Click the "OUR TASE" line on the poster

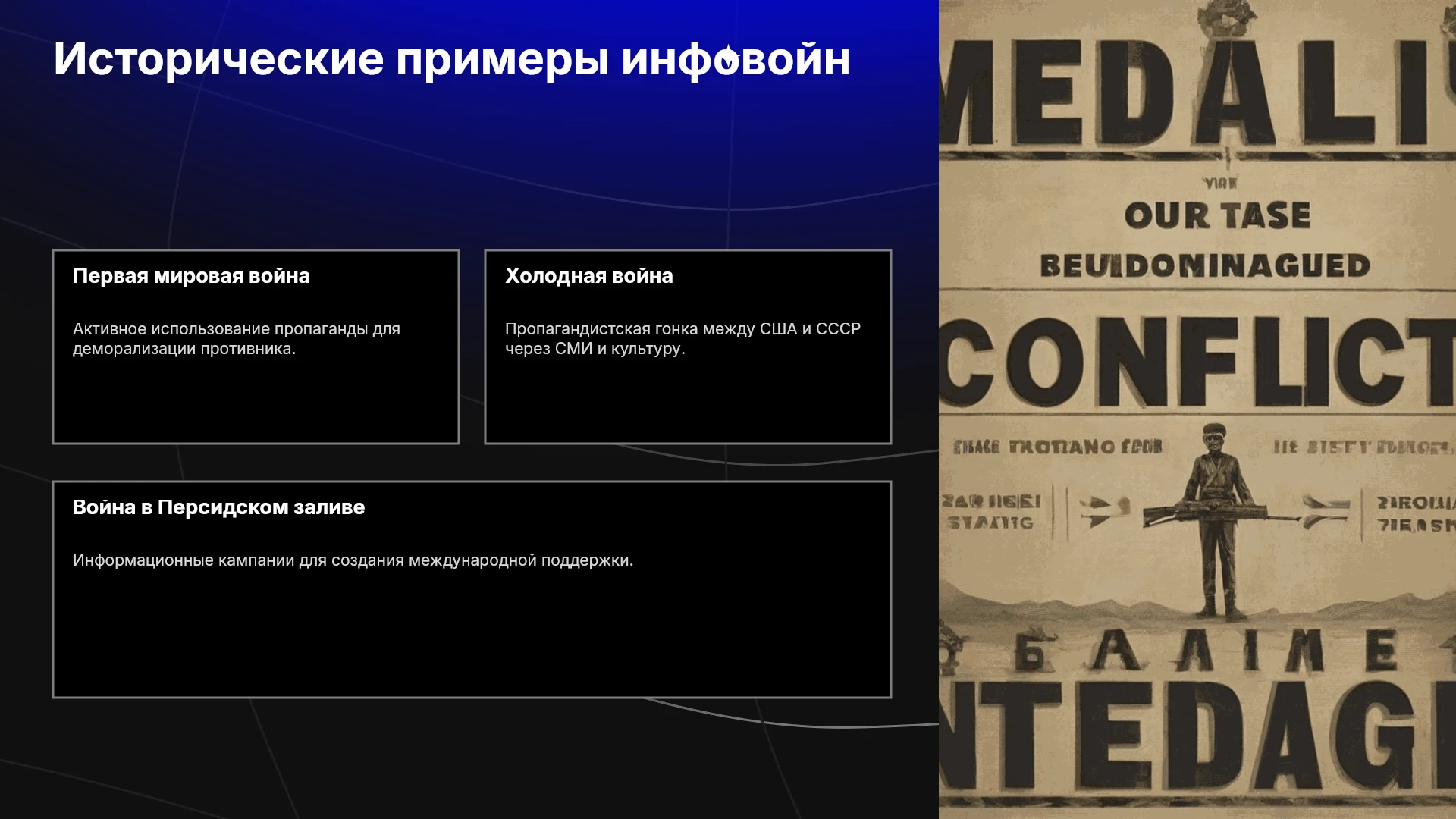[x=1217, y=215]
